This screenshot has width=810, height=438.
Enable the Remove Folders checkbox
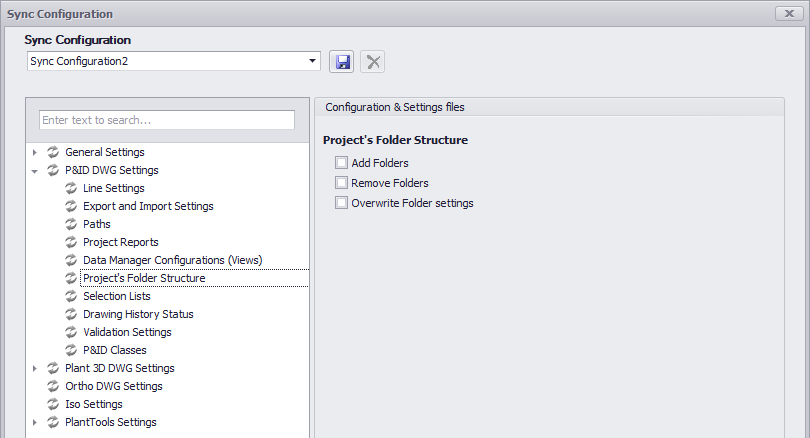pos(341,183)
